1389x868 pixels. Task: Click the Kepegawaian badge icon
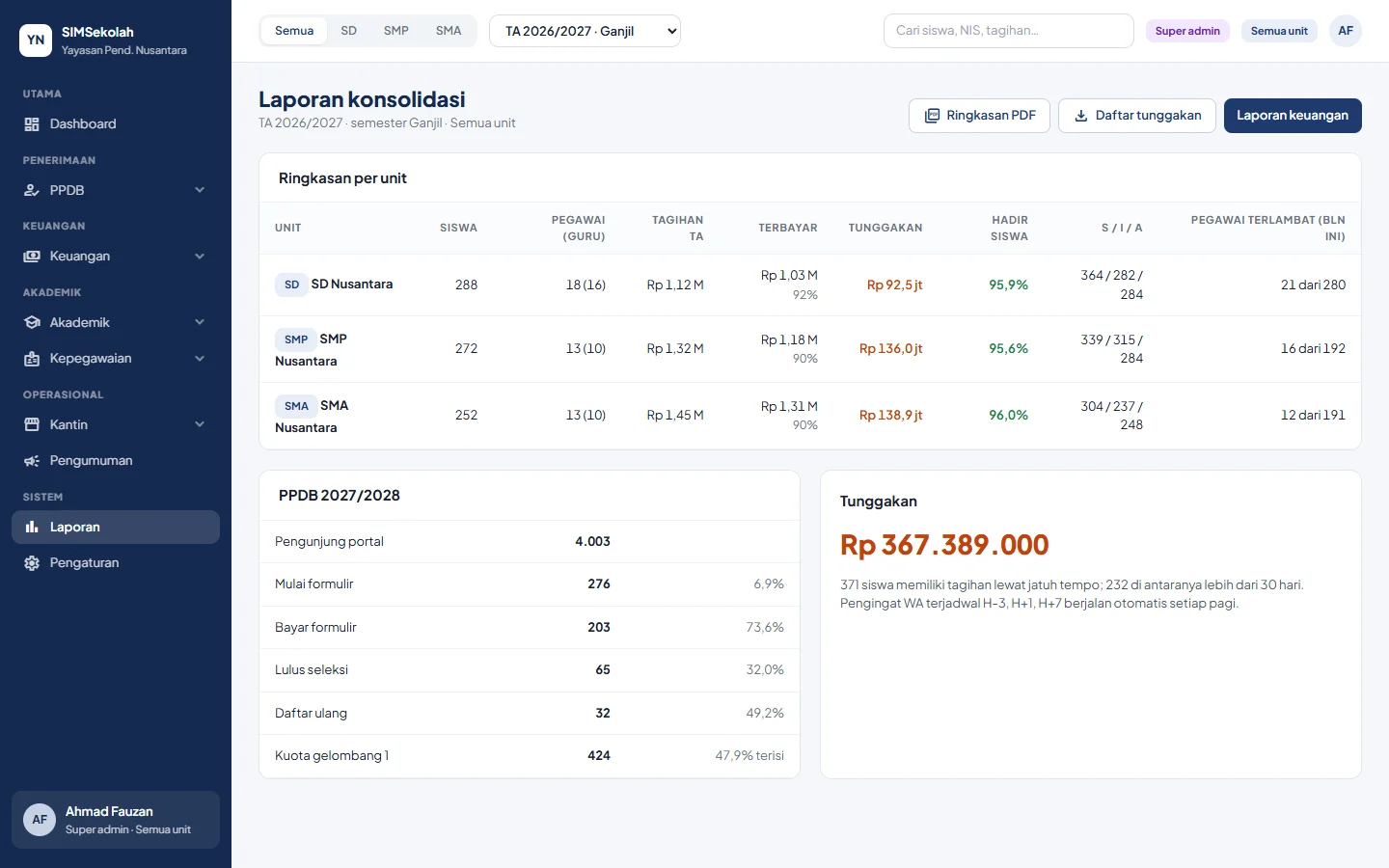tap(32, 359)
